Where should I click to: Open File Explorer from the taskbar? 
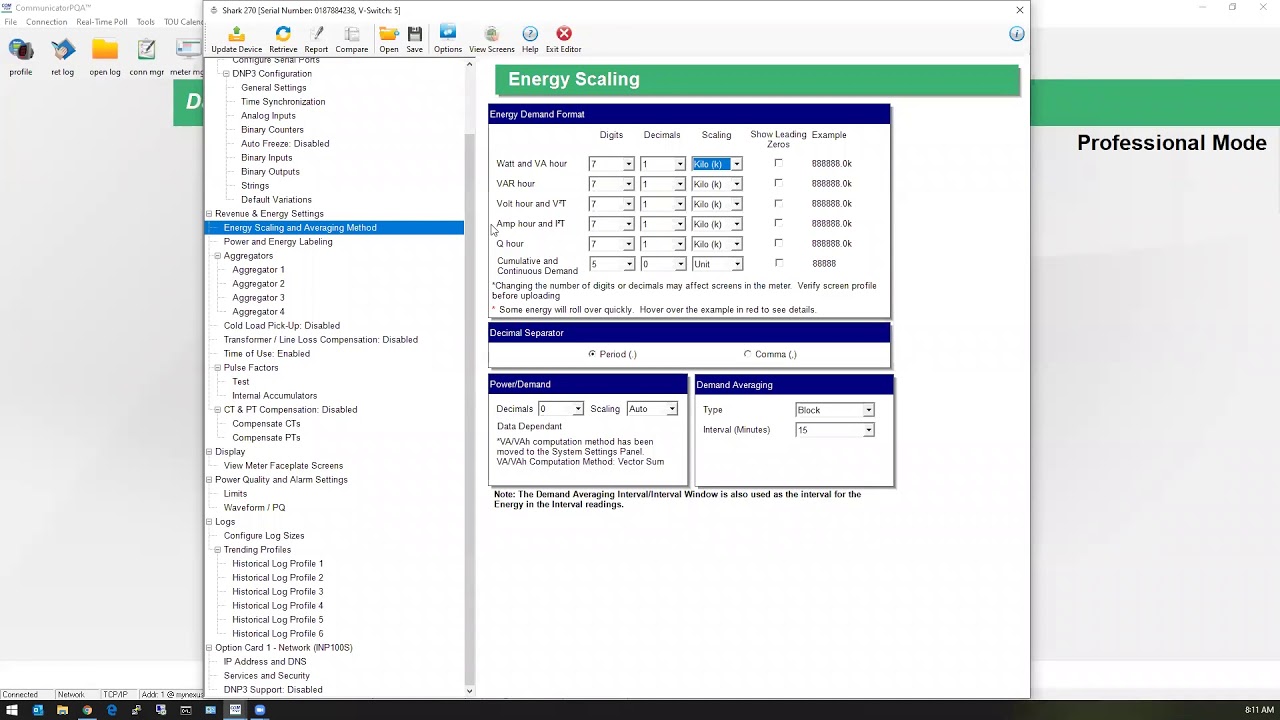62,710
